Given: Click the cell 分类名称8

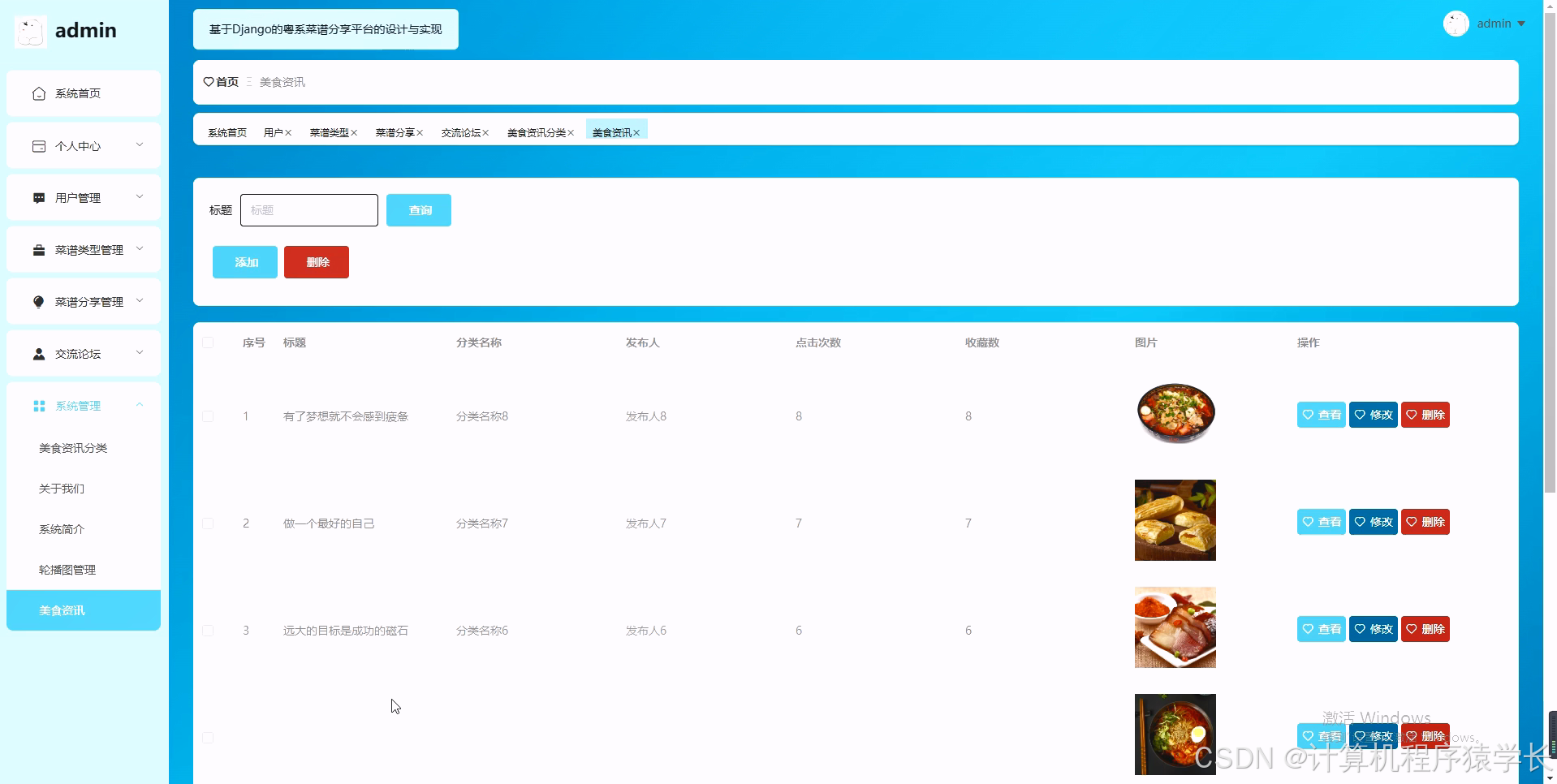Looking at the screenshot, I should point(482,416).
